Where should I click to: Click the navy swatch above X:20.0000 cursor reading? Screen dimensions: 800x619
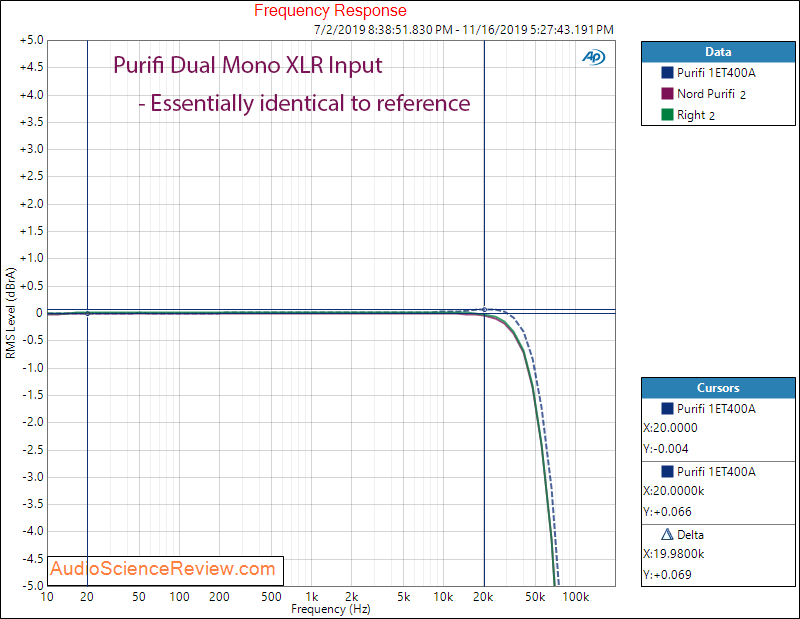(x=667, y=408)
